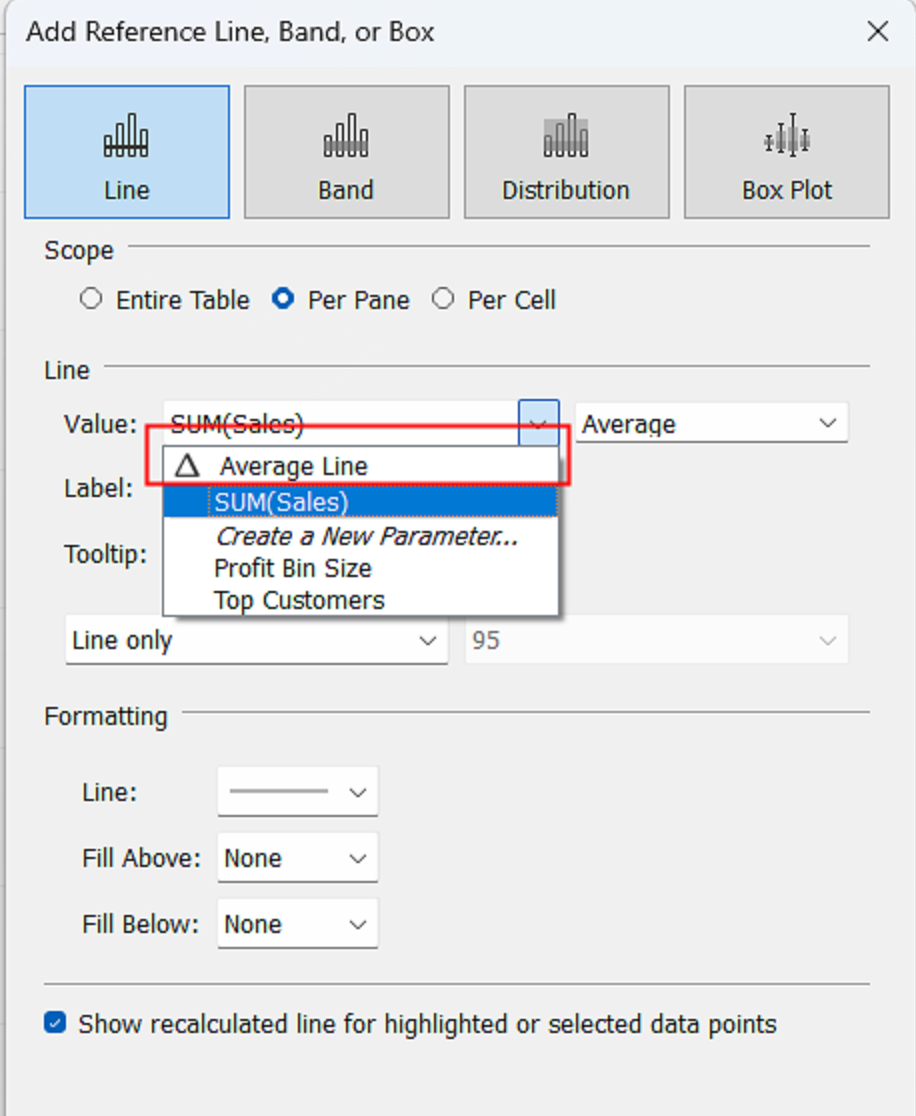Expand the Line only dropdown
Screen dimensions: 916x1116
(x=256, y=640)
